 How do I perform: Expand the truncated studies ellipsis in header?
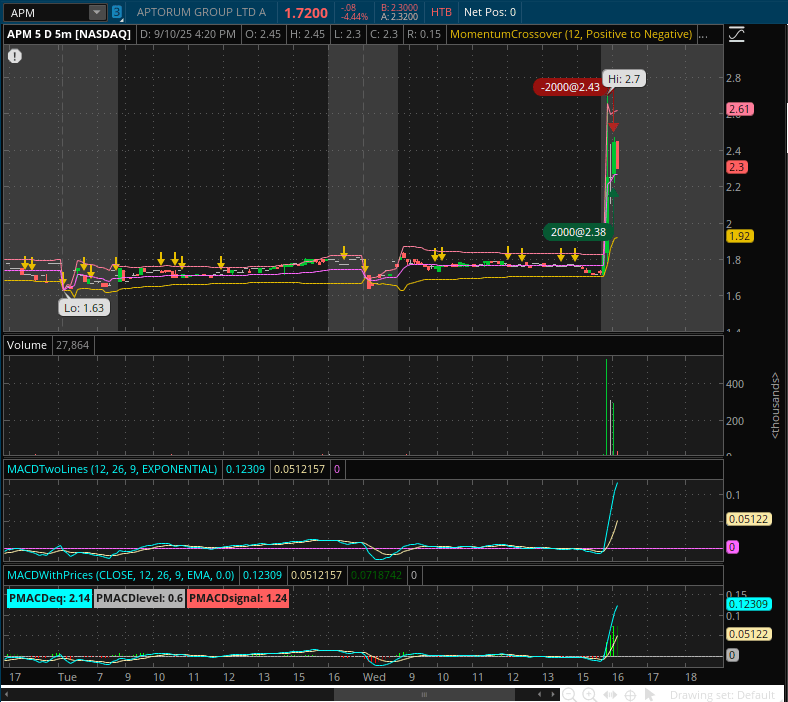[703, 34]
